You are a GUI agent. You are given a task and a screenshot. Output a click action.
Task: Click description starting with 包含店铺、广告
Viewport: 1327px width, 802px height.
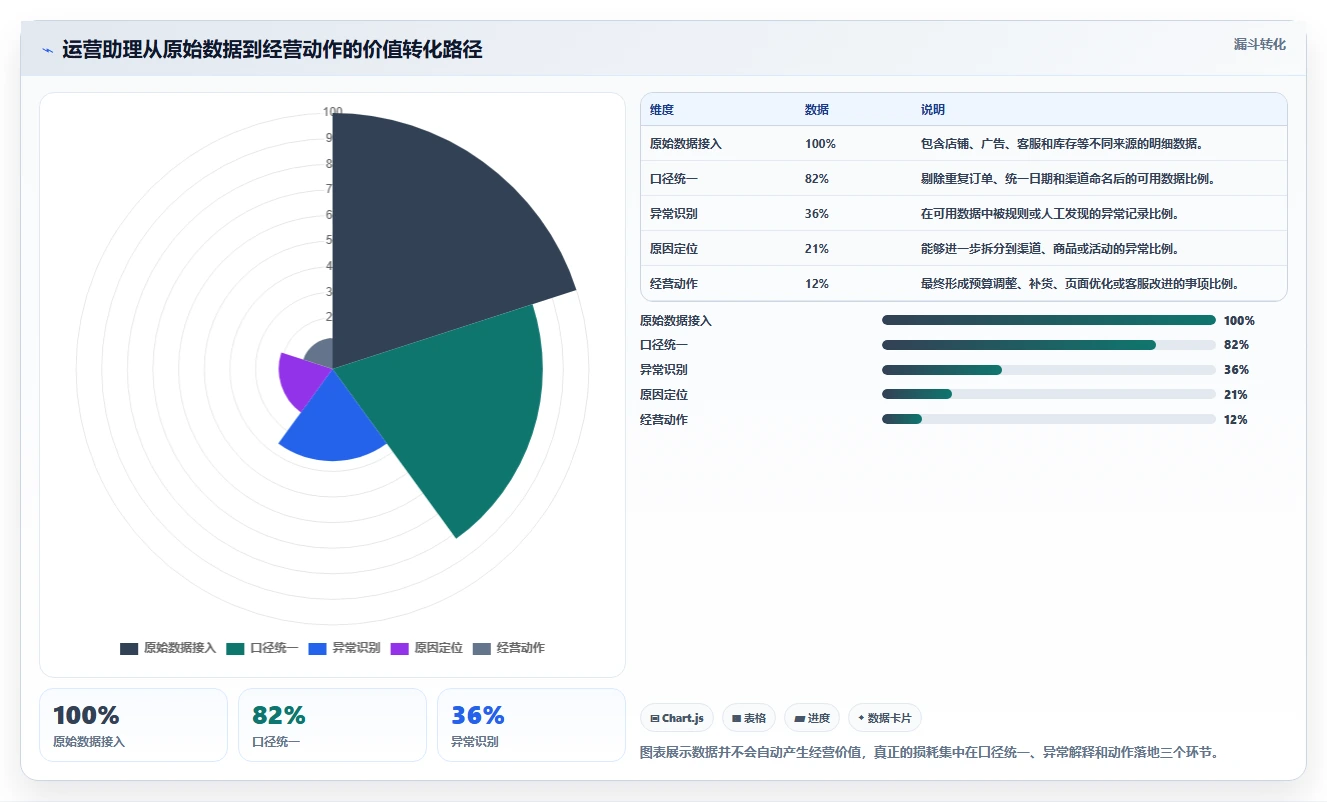[1061, 144]
